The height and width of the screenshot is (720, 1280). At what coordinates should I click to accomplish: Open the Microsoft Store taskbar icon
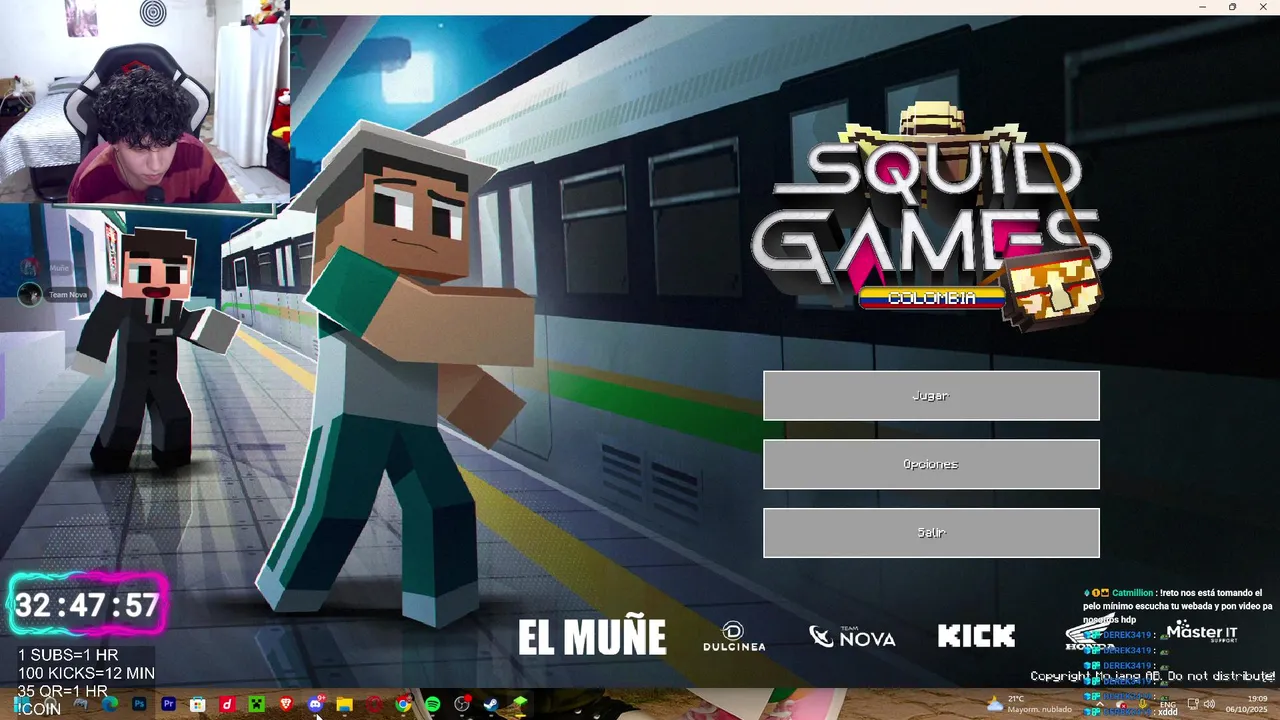(x=197, y=704)
